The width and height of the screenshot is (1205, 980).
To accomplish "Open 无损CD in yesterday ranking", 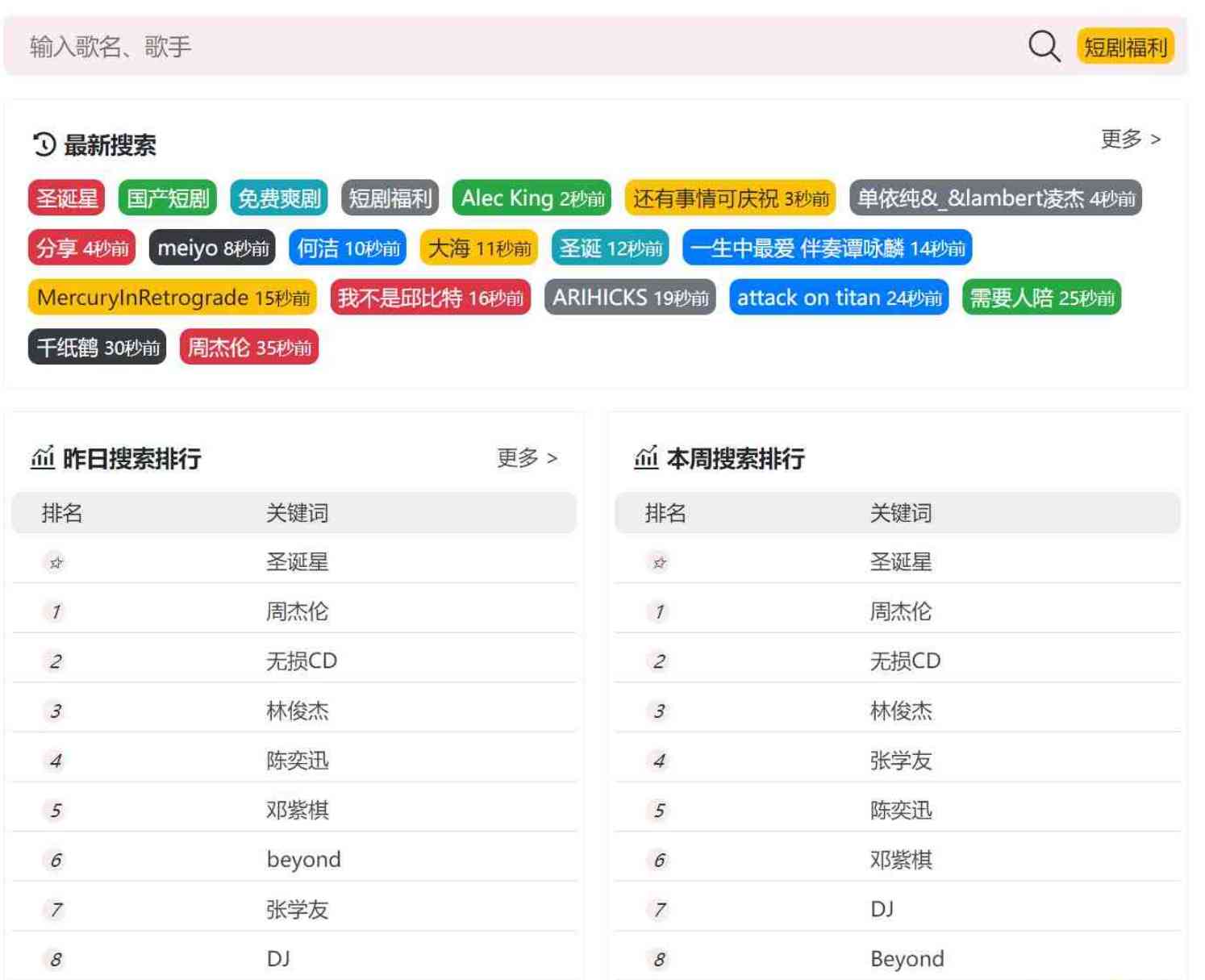I will coord(302,661).
